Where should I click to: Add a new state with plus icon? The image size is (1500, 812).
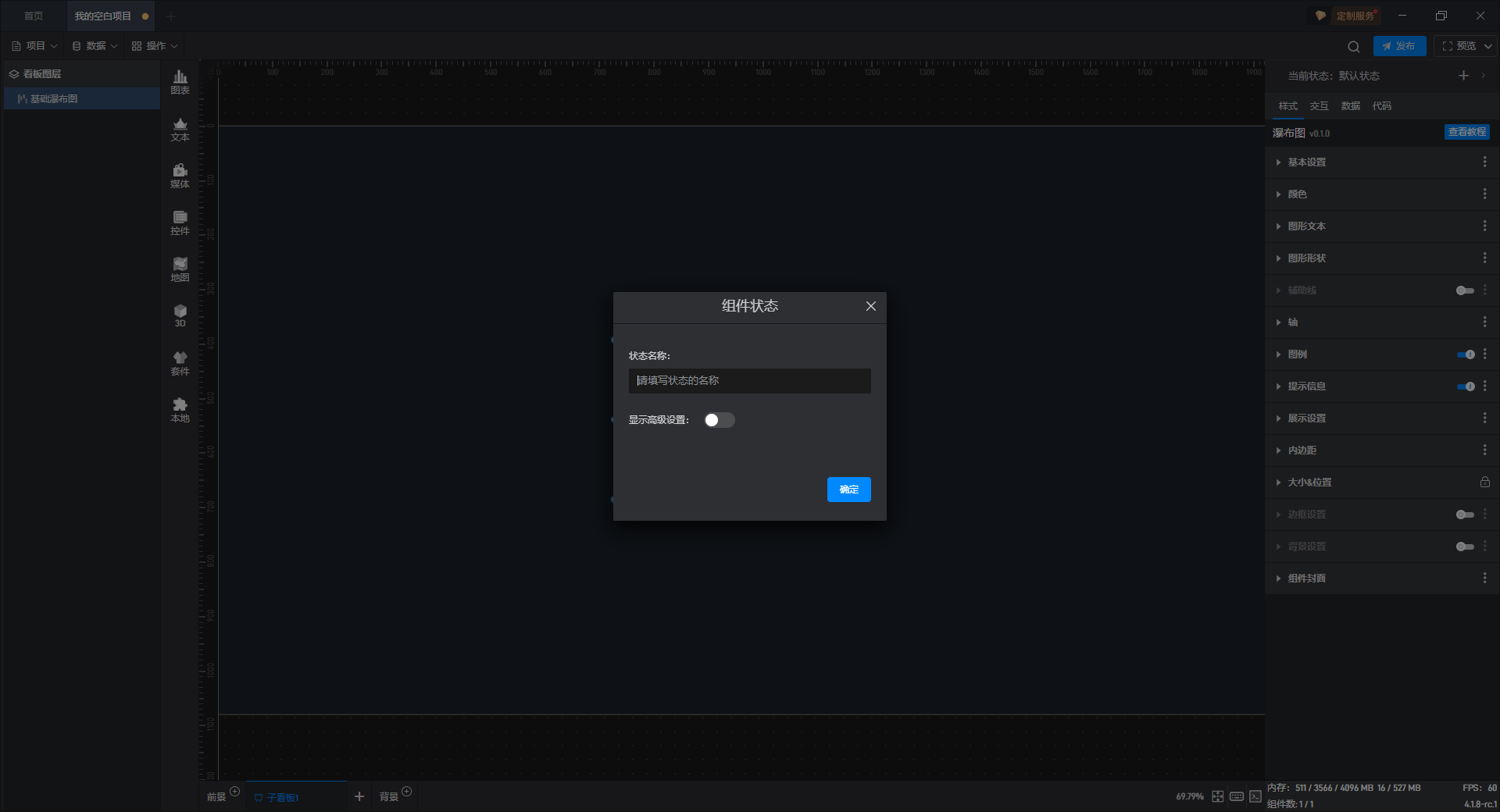1463,76
